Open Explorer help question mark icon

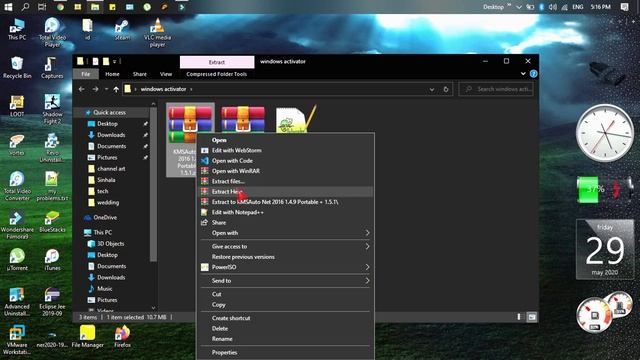coord(533,74)
